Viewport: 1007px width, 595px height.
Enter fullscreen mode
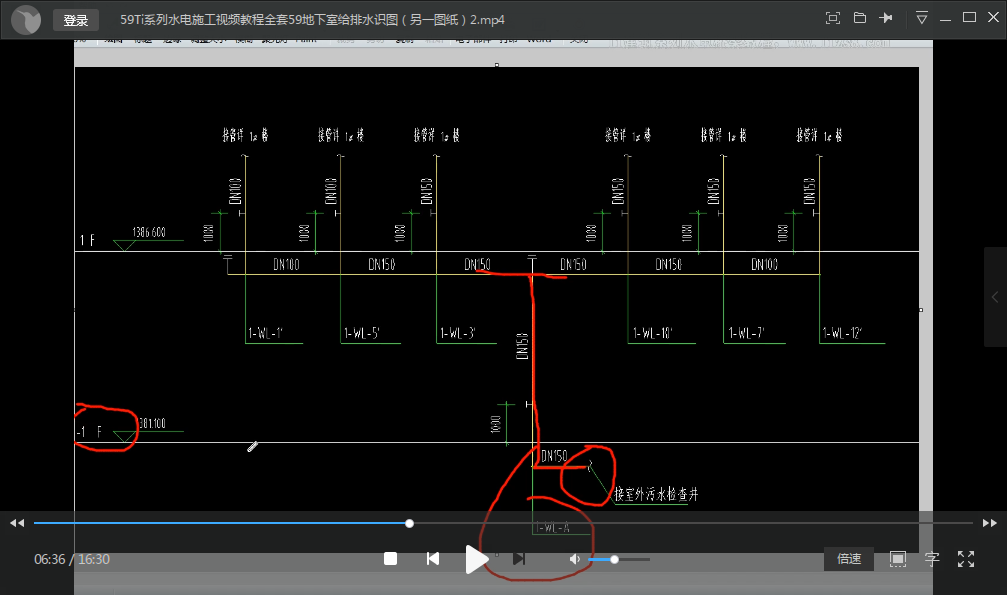pos(966,559)
